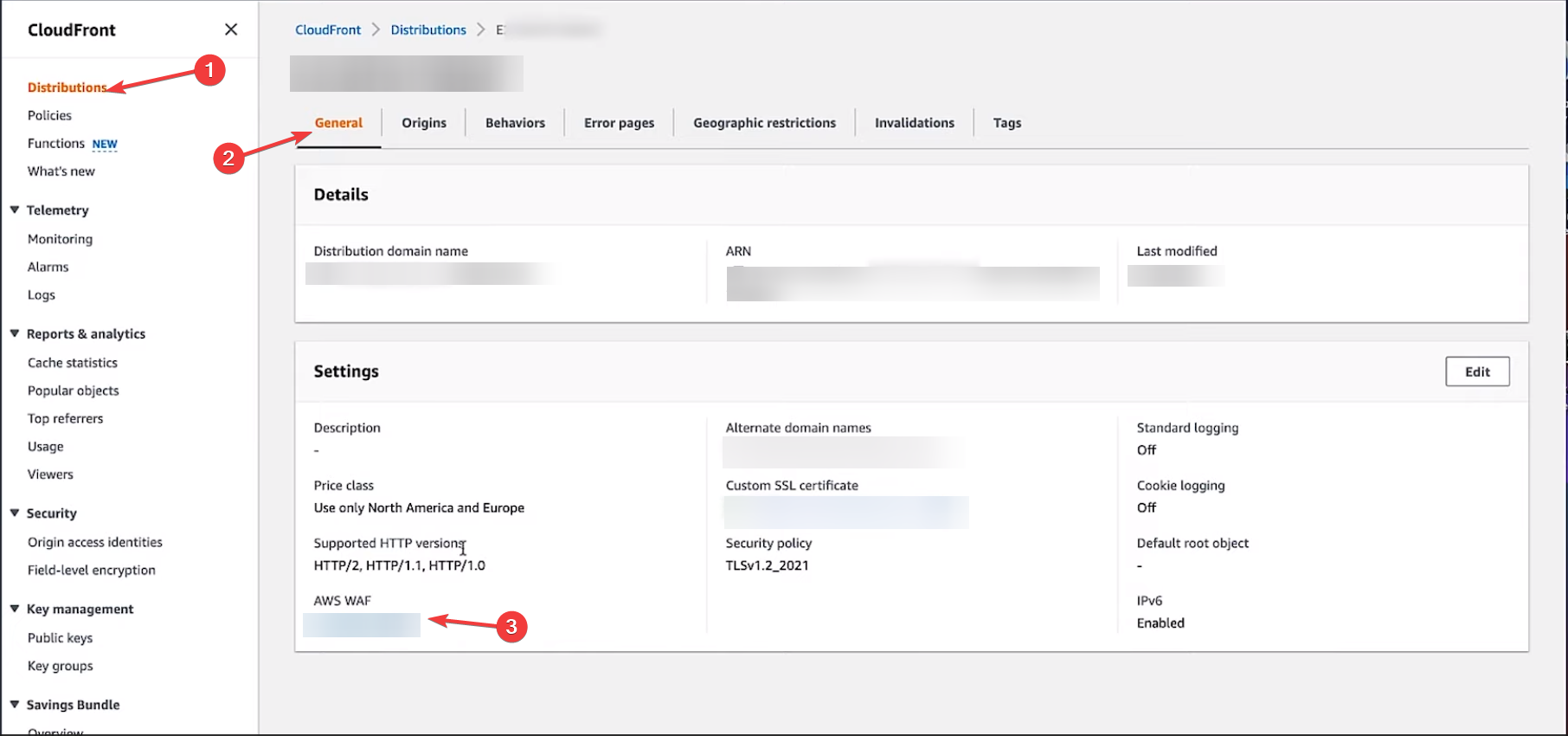Click the Supported HTTP versions label
Screen dimensions: 1568x736
pos(390,543)
